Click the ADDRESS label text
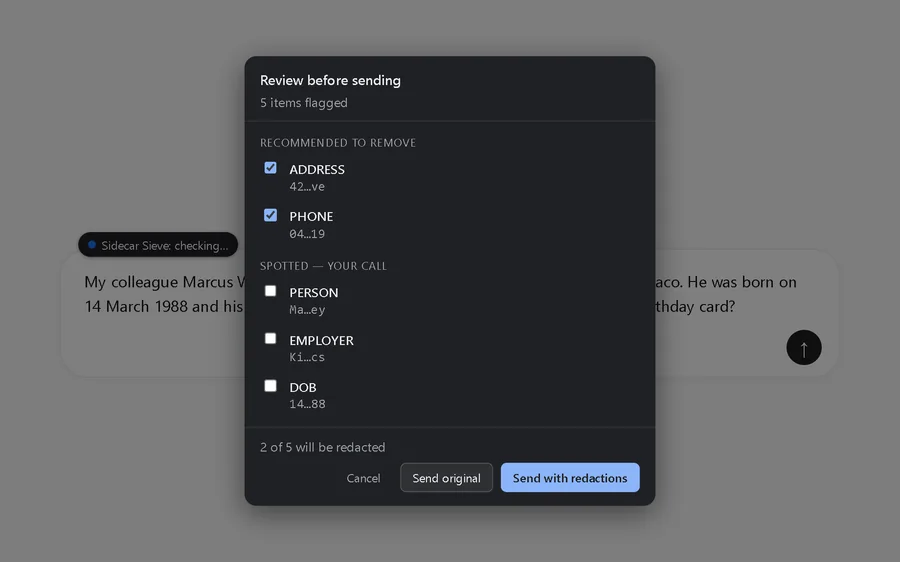 click(317, 169)
